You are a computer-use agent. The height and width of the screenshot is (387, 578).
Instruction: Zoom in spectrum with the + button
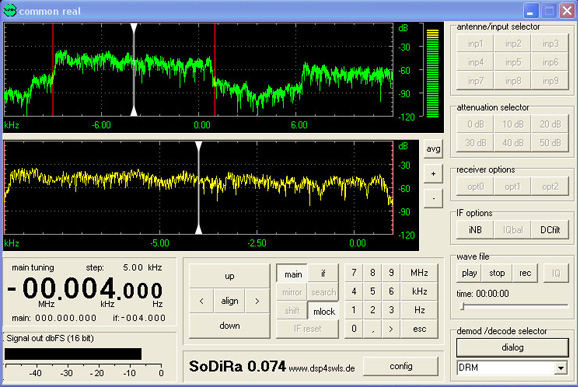433,174
